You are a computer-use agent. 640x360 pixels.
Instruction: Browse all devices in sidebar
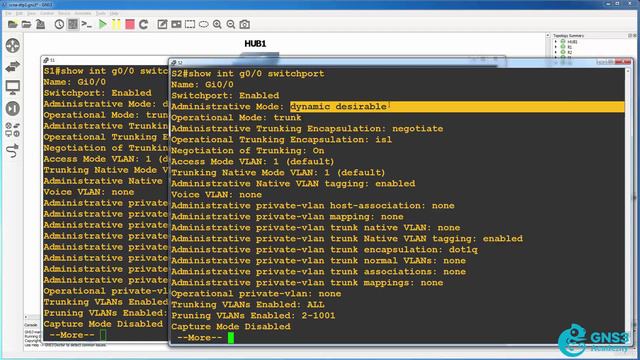click(x=13, y=129)
